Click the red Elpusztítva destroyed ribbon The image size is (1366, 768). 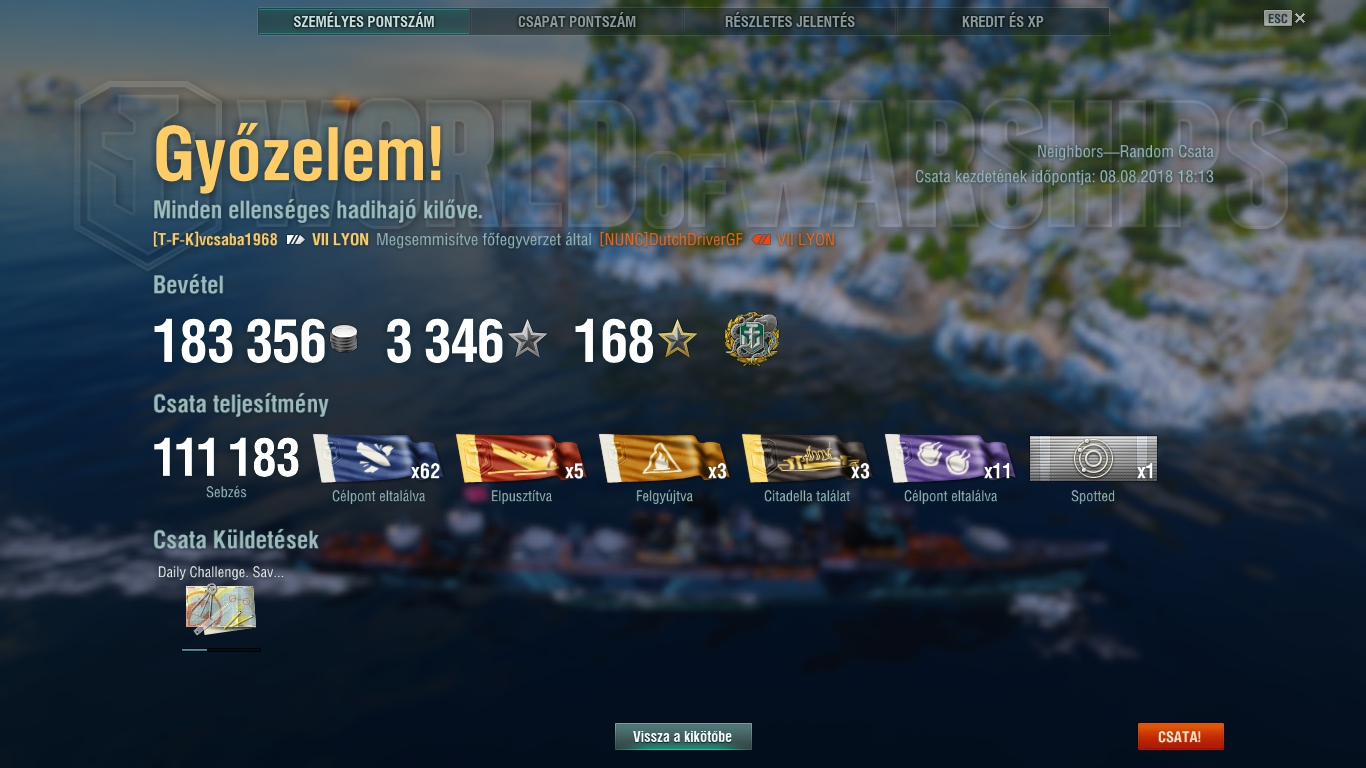pos(520,459)
